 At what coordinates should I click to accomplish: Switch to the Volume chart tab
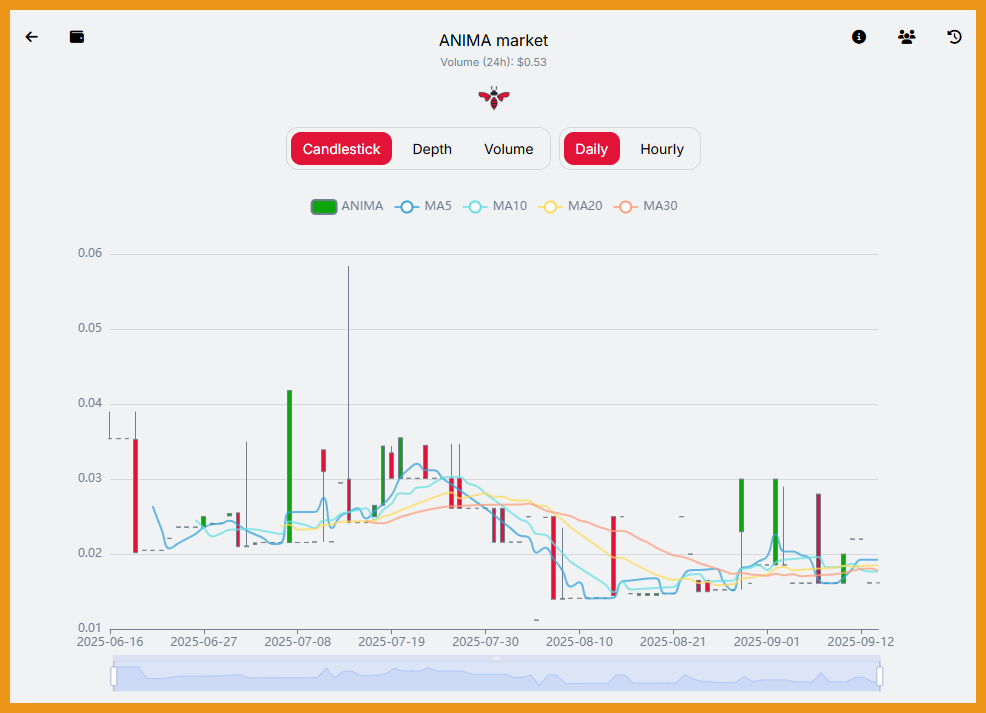pyautogui.click(x=508, y=149)
